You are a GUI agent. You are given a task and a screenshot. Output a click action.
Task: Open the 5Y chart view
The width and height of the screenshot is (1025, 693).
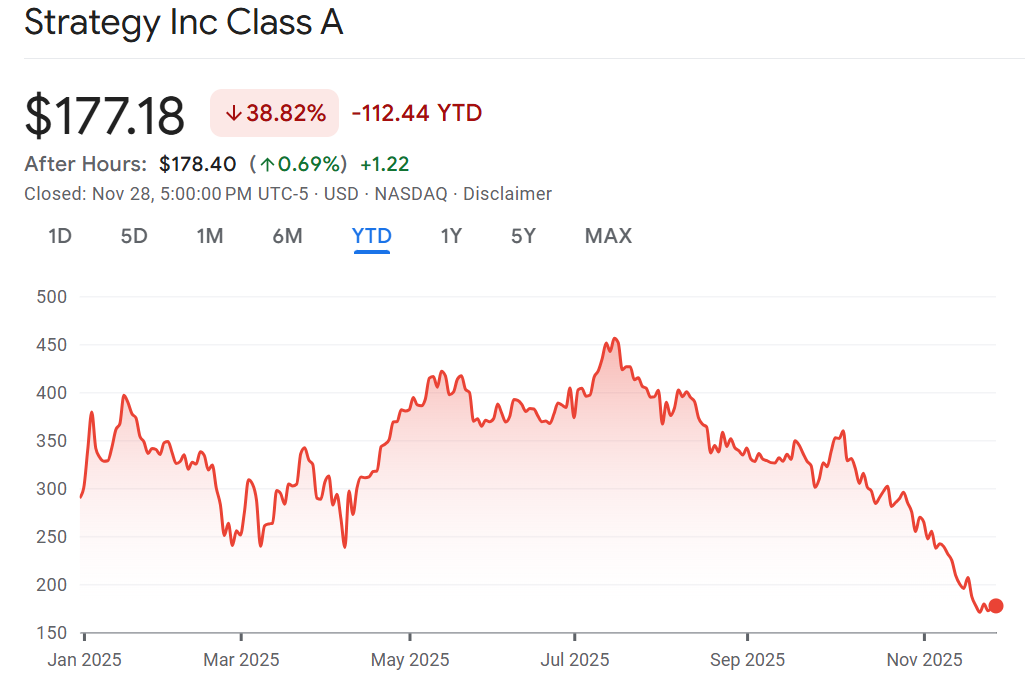[x=522, y=236]
